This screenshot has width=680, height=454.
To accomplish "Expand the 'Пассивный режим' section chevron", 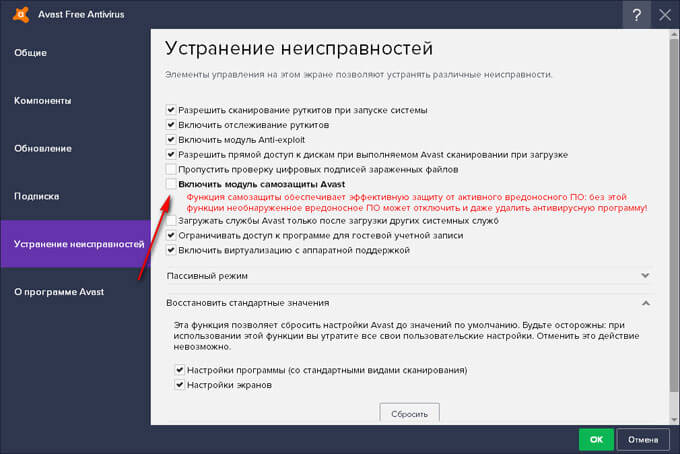I will (645, 276).
